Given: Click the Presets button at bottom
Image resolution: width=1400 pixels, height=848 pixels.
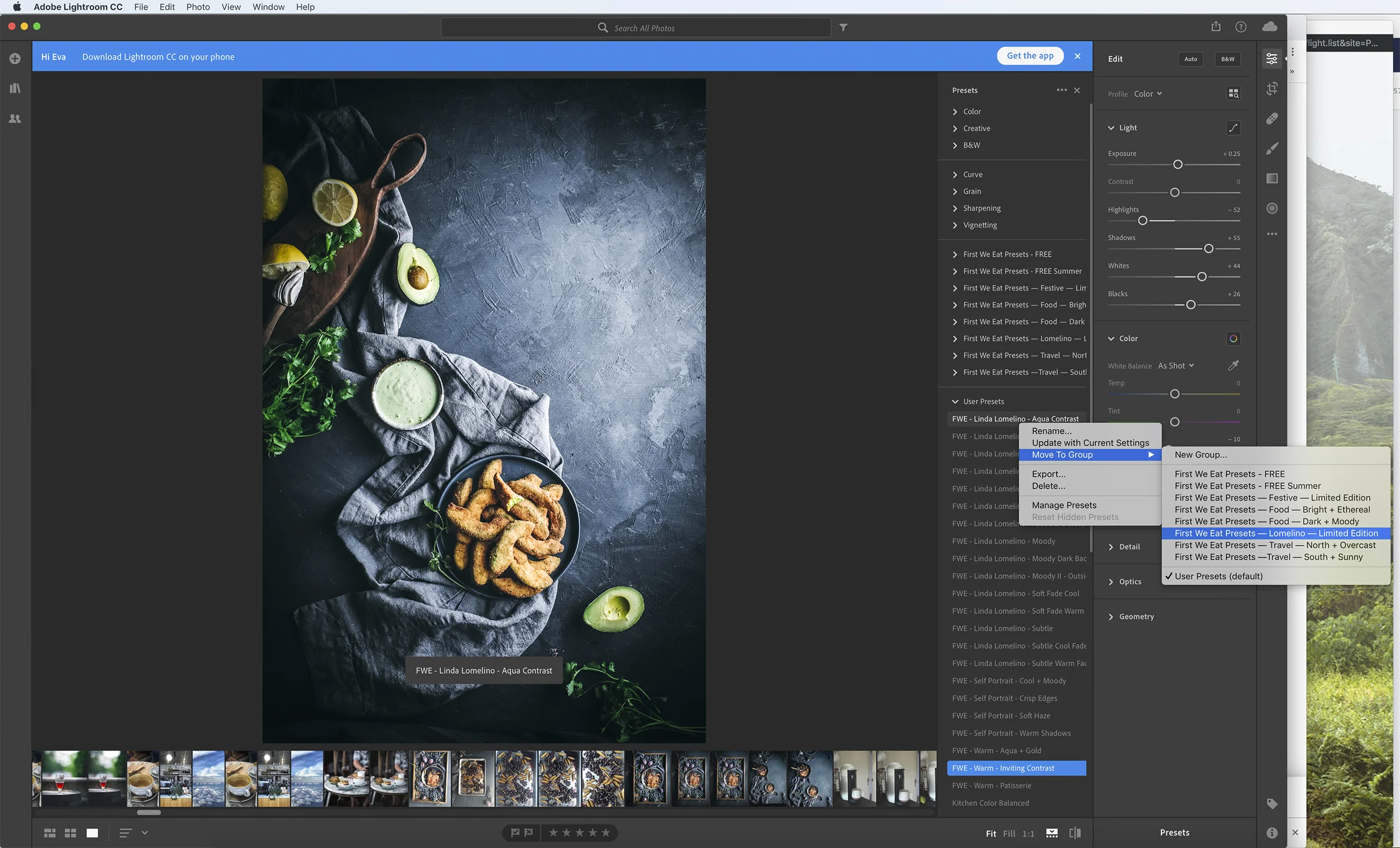Looking at the screenshot, I should 1174,833.
